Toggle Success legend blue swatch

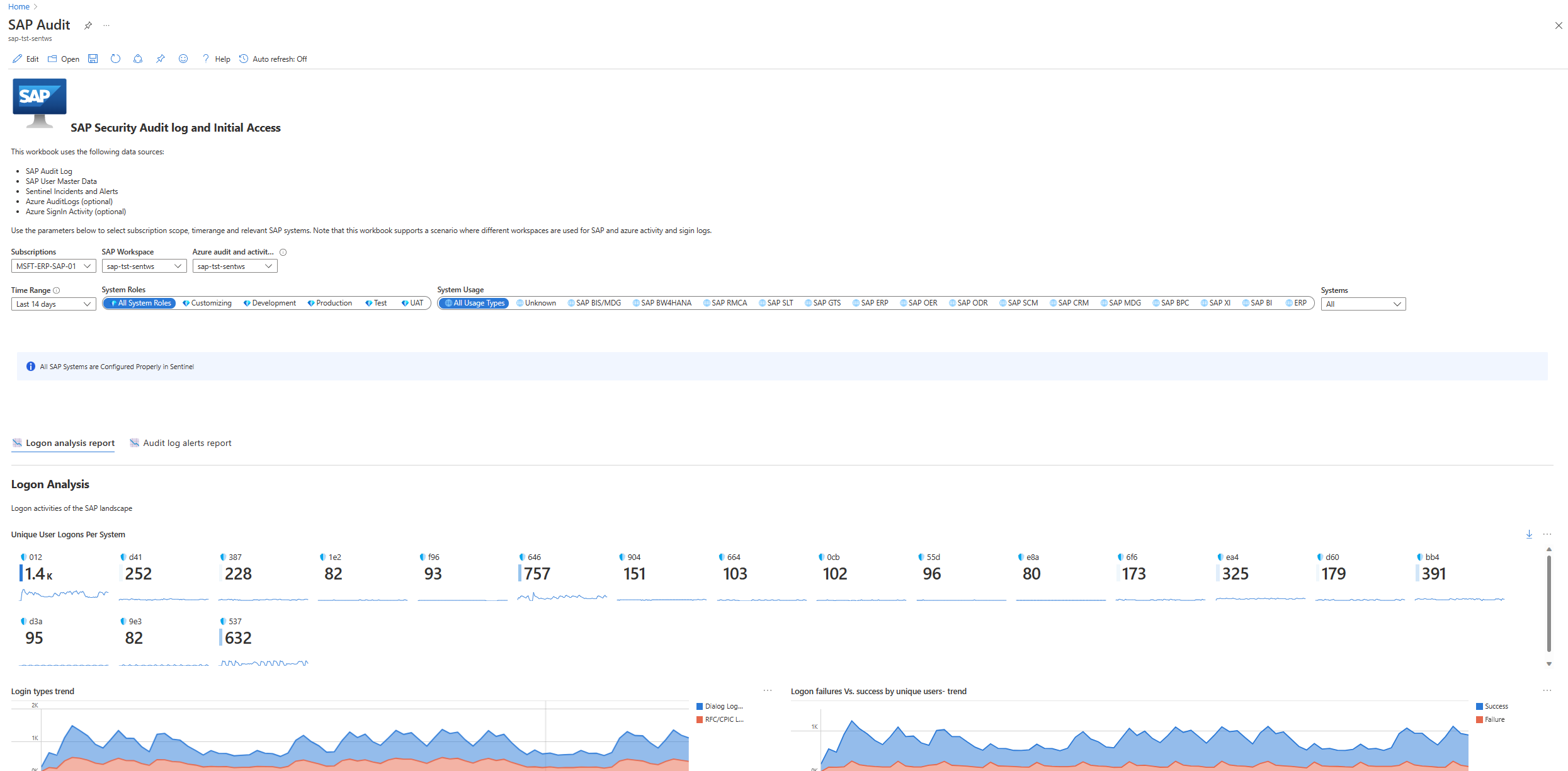(1479, 707)
